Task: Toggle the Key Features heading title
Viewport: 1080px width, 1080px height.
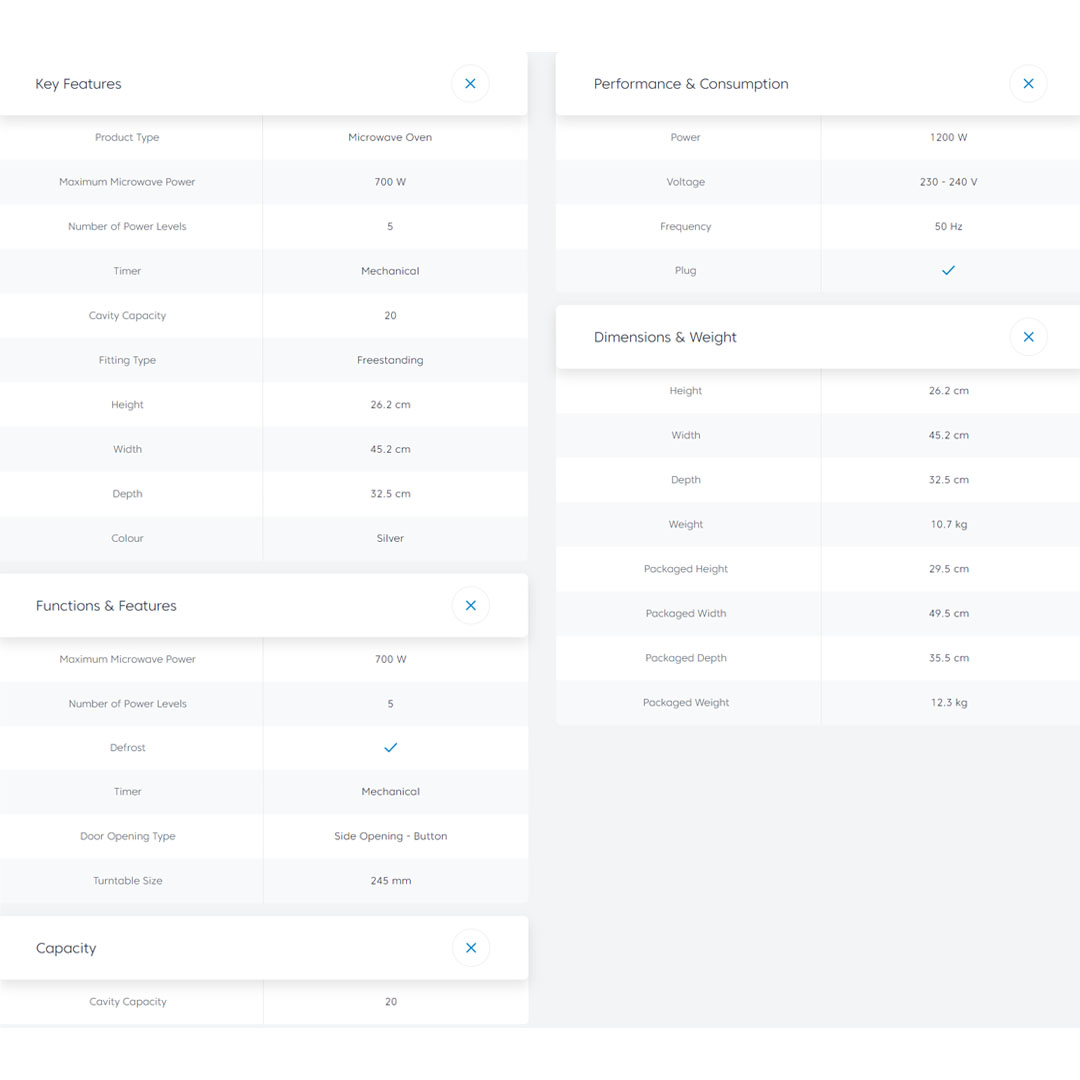Action: click(x=78, y=84)
